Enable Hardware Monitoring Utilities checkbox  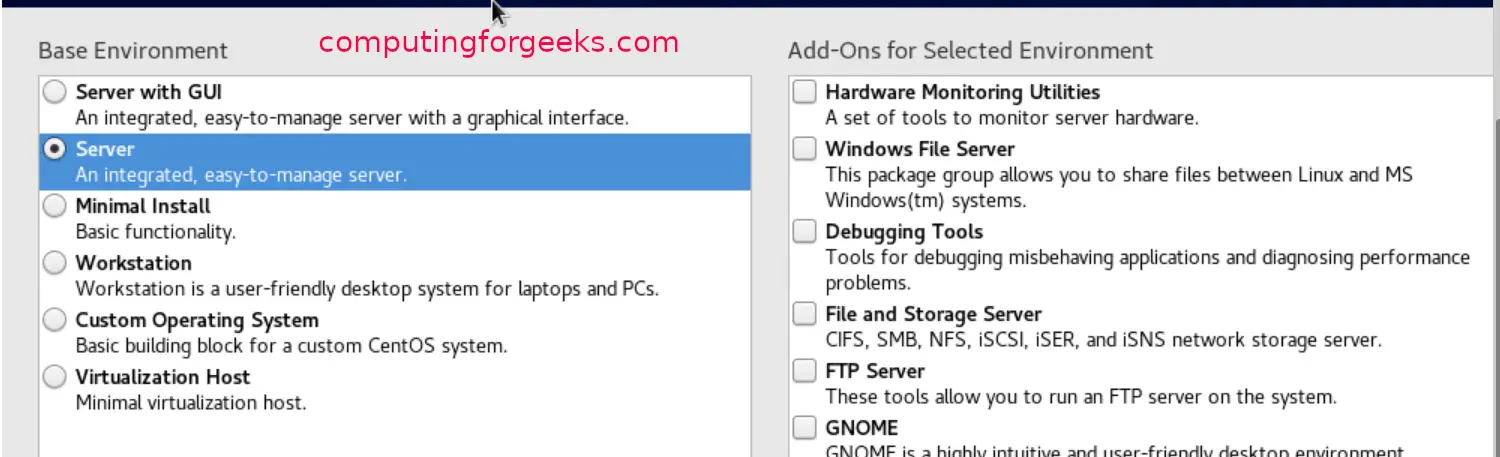click(x=804, y=92)
